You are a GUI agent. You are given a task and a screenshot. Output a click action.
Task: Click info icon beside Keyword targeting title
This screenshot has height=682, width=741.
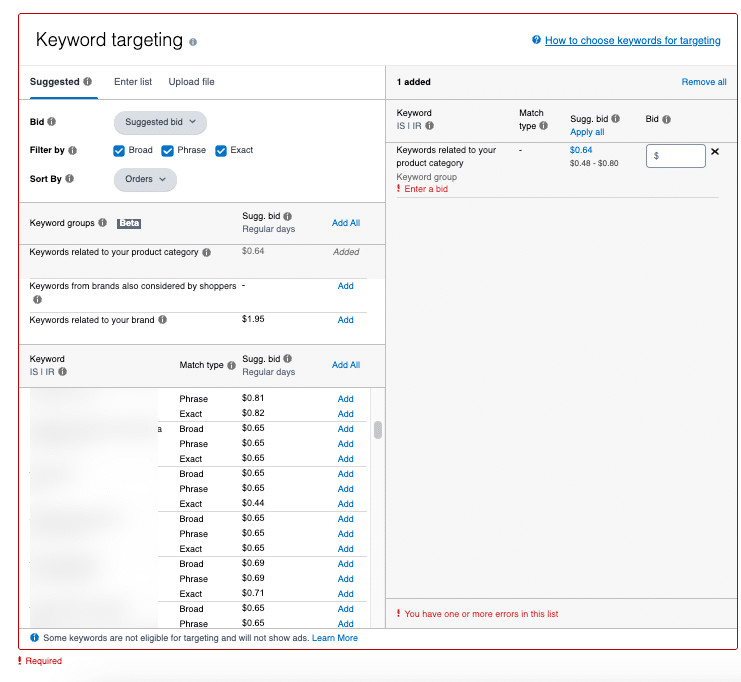(193, 42)
